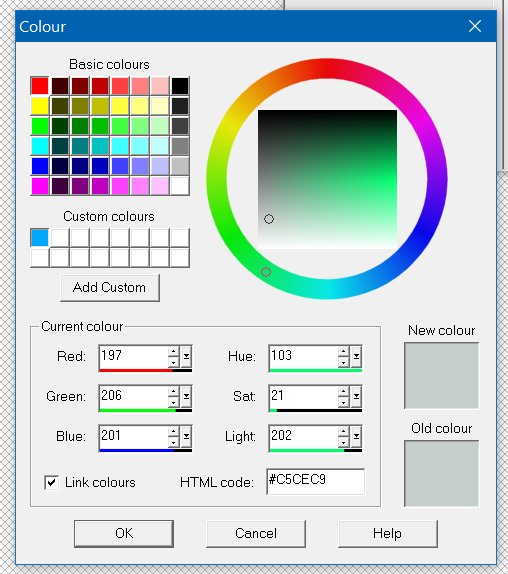508x574 pixels.
Task: Open the Sat value slider dropdown
Action: point(356,396)
